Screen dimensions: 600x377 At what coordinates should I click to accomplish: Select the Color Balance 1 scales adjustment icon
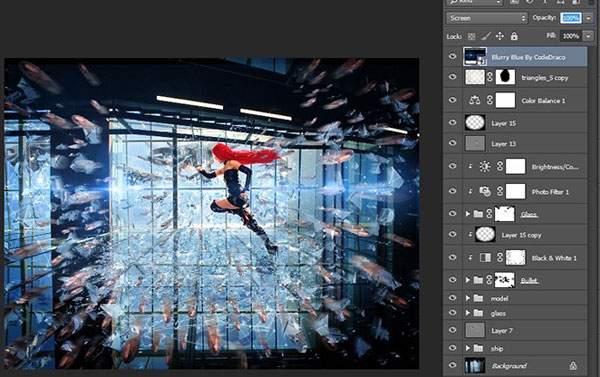[x=474, y=100]
